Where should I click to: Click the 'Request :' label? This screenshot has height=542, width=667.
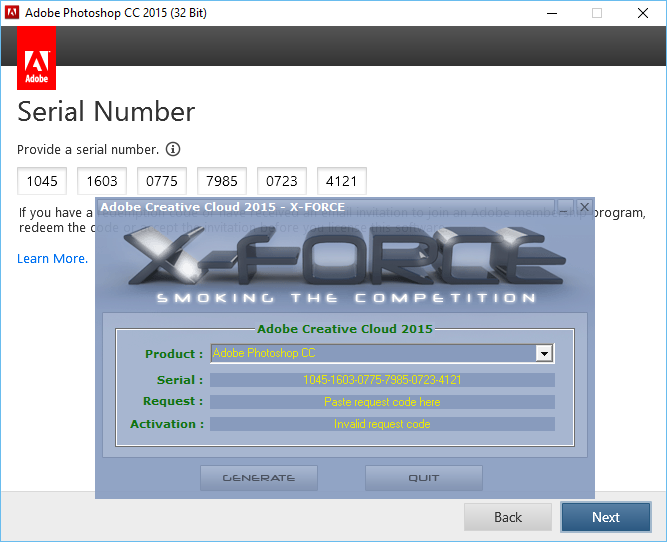[x=173, y=401]
